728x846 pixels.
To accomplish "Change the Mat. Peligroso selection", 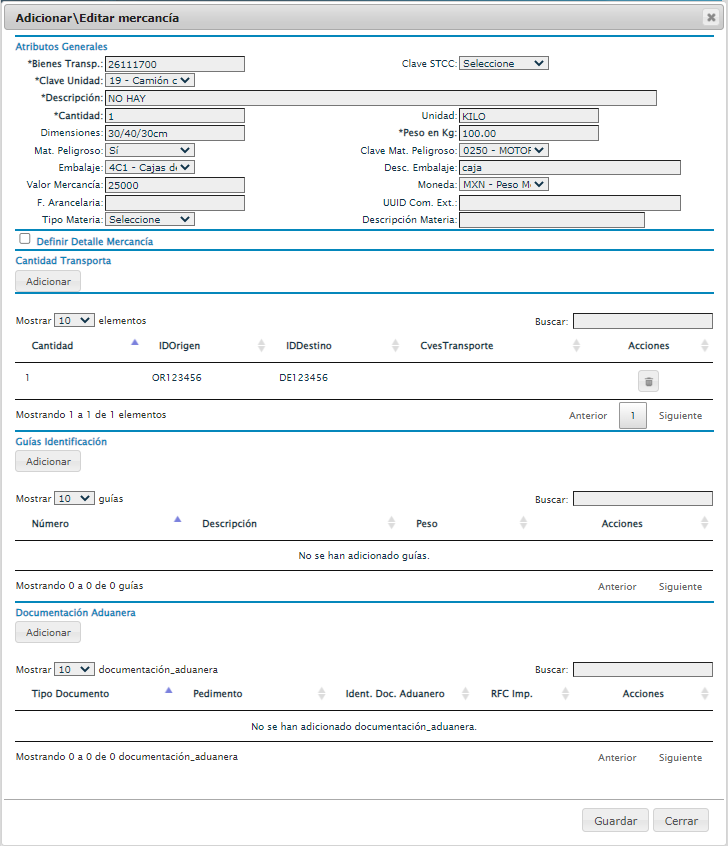I will tap(149, 150).
